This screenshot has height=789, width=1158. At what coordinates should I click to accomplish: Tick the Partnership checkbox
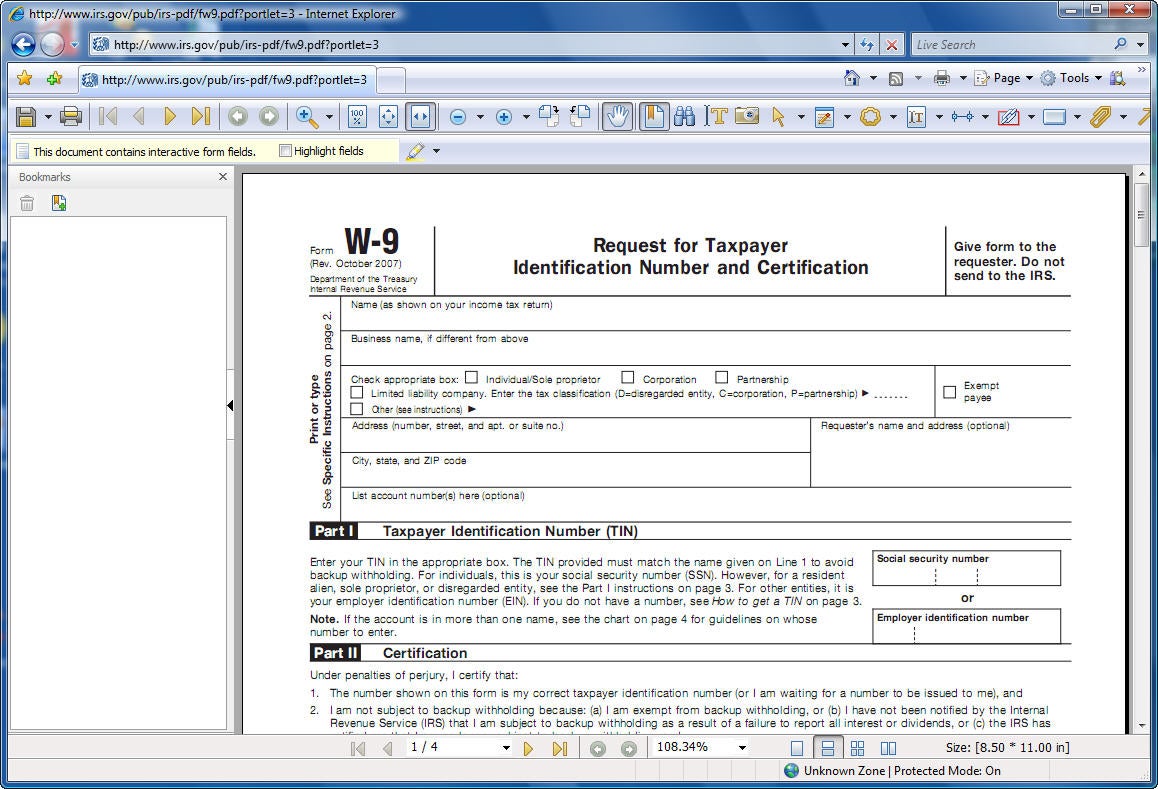click(722, 378)
